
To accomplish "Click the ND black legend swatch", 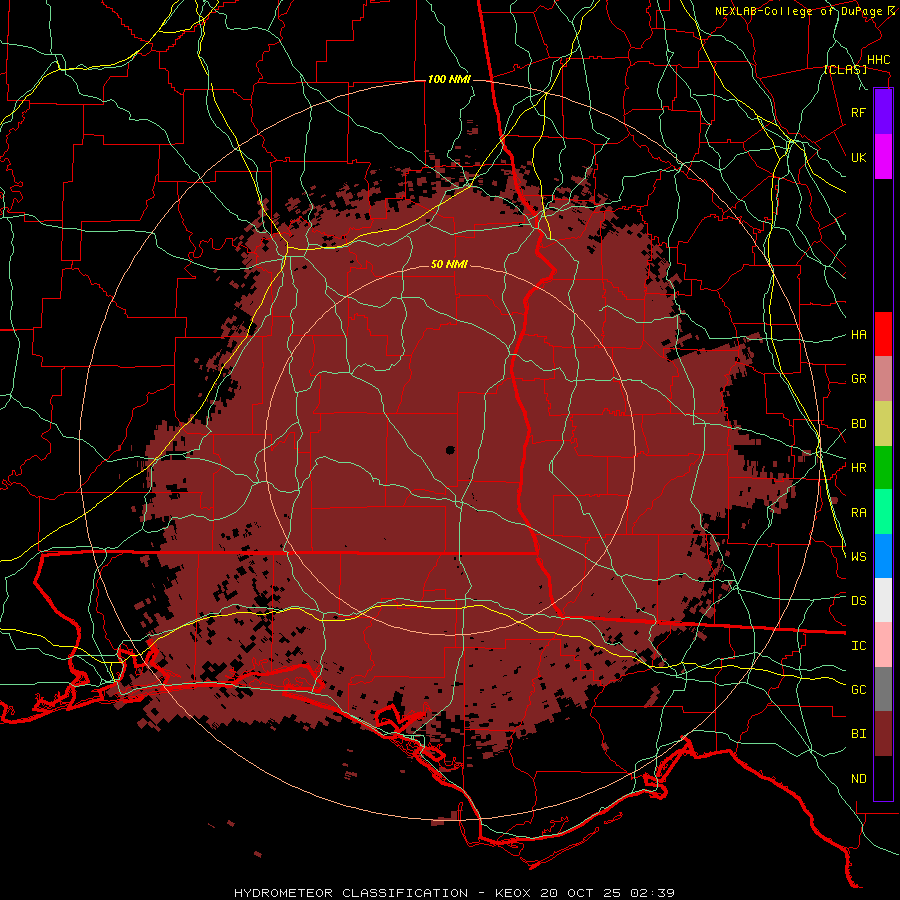I will 883,778.
